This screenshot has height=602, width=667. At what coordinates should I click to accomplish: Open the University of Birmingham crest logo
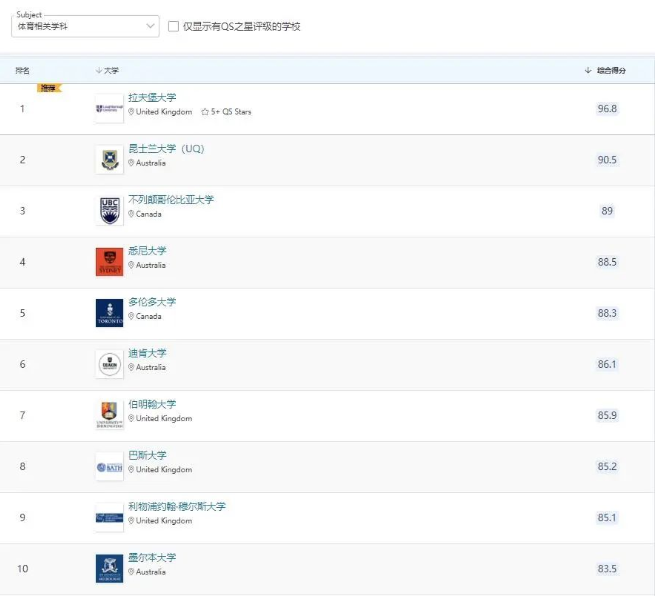pos(109,415)
